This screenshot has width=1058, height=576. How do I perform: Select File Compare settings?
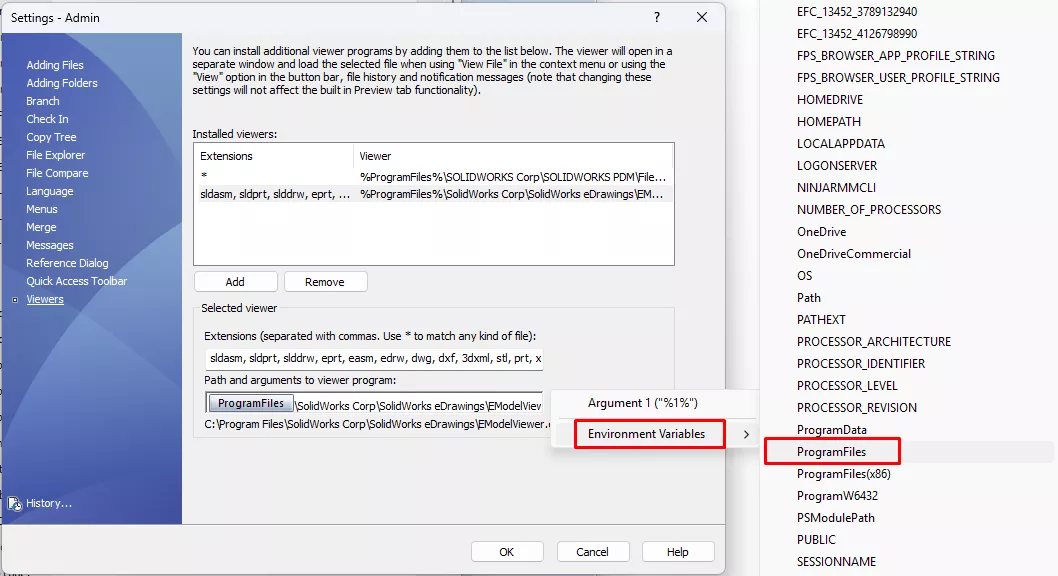pos(57,173)
